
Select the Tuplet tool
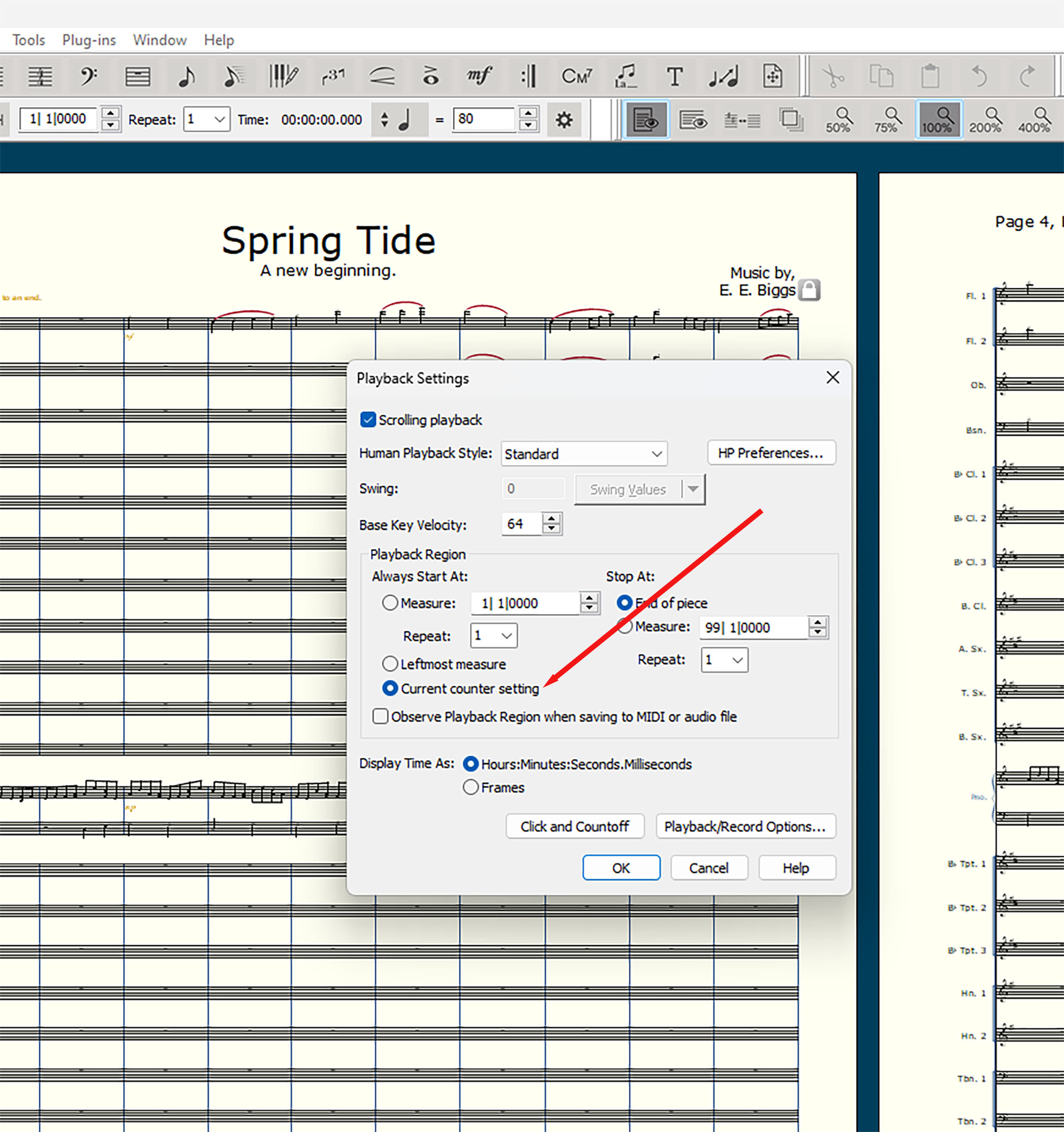pyautogui.click(x=333, y=76)
